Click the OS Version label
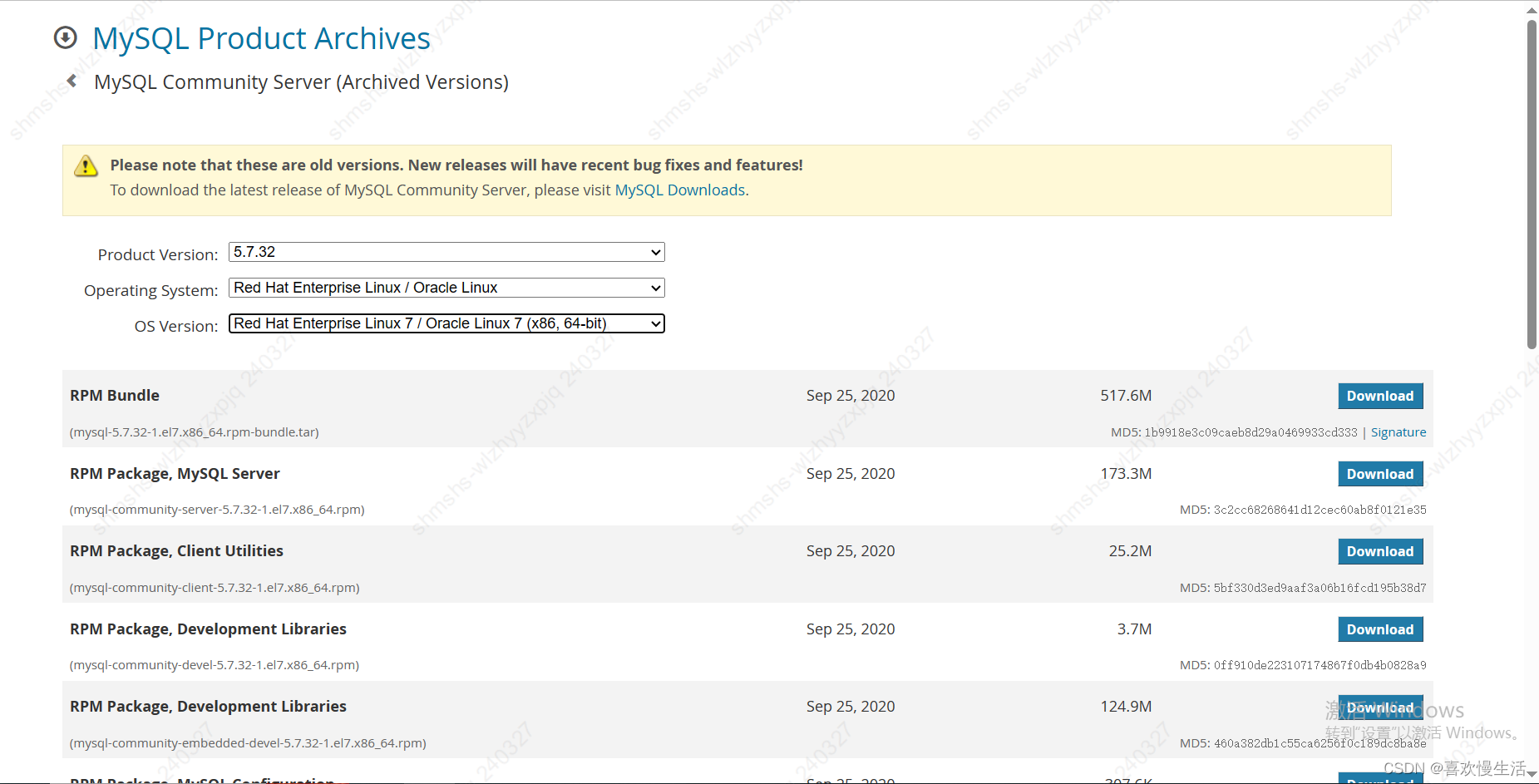Image resolution: width=1539 pixels, height=784 pixels. pyautogui.click(x=176, y=326)
